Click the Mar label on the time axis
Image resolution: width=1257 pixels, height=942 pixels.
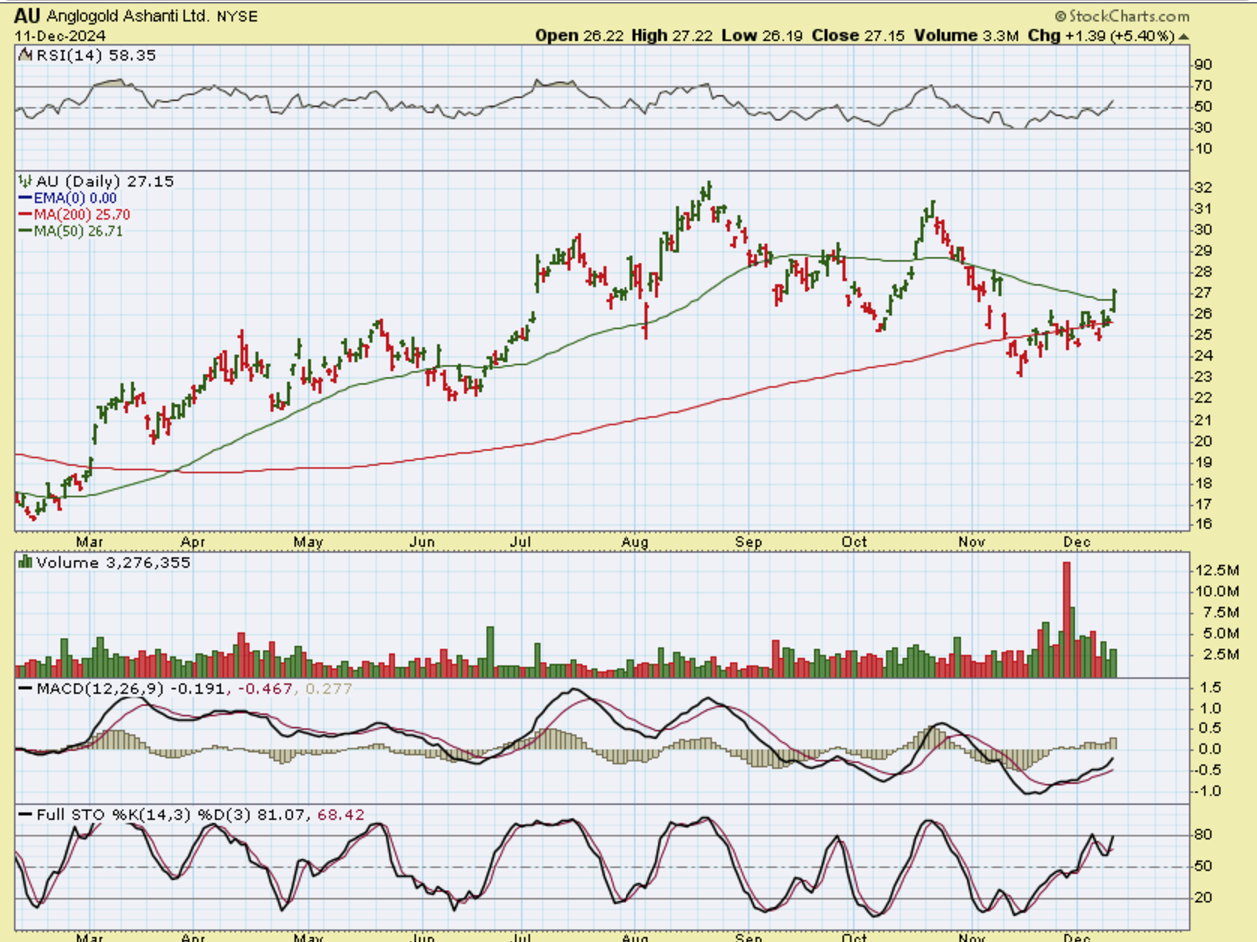coord(92,542)
